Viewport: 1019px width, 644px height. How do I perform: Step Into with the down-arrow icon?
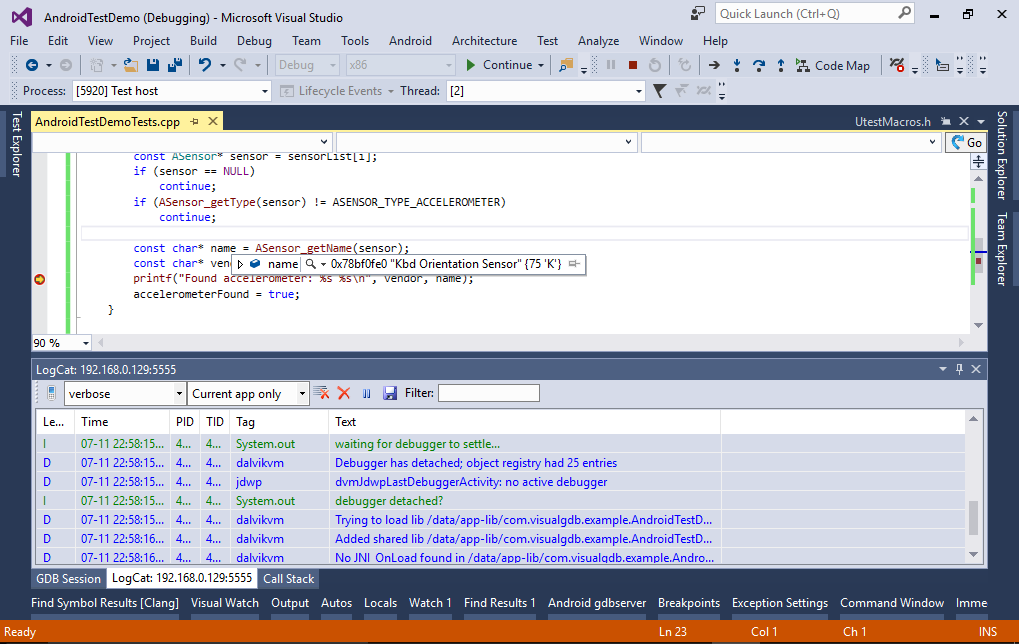click(x=736, y=65)
